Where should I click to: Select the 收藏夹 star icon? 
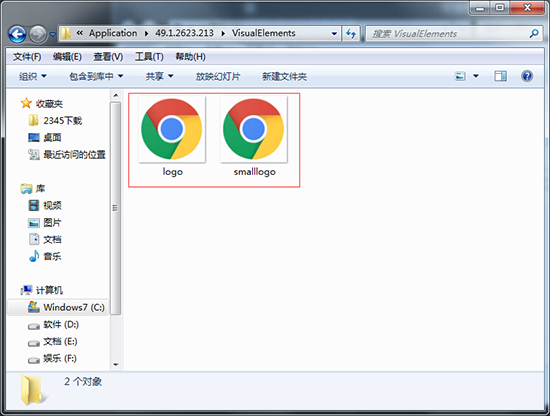tap(26, 103)
